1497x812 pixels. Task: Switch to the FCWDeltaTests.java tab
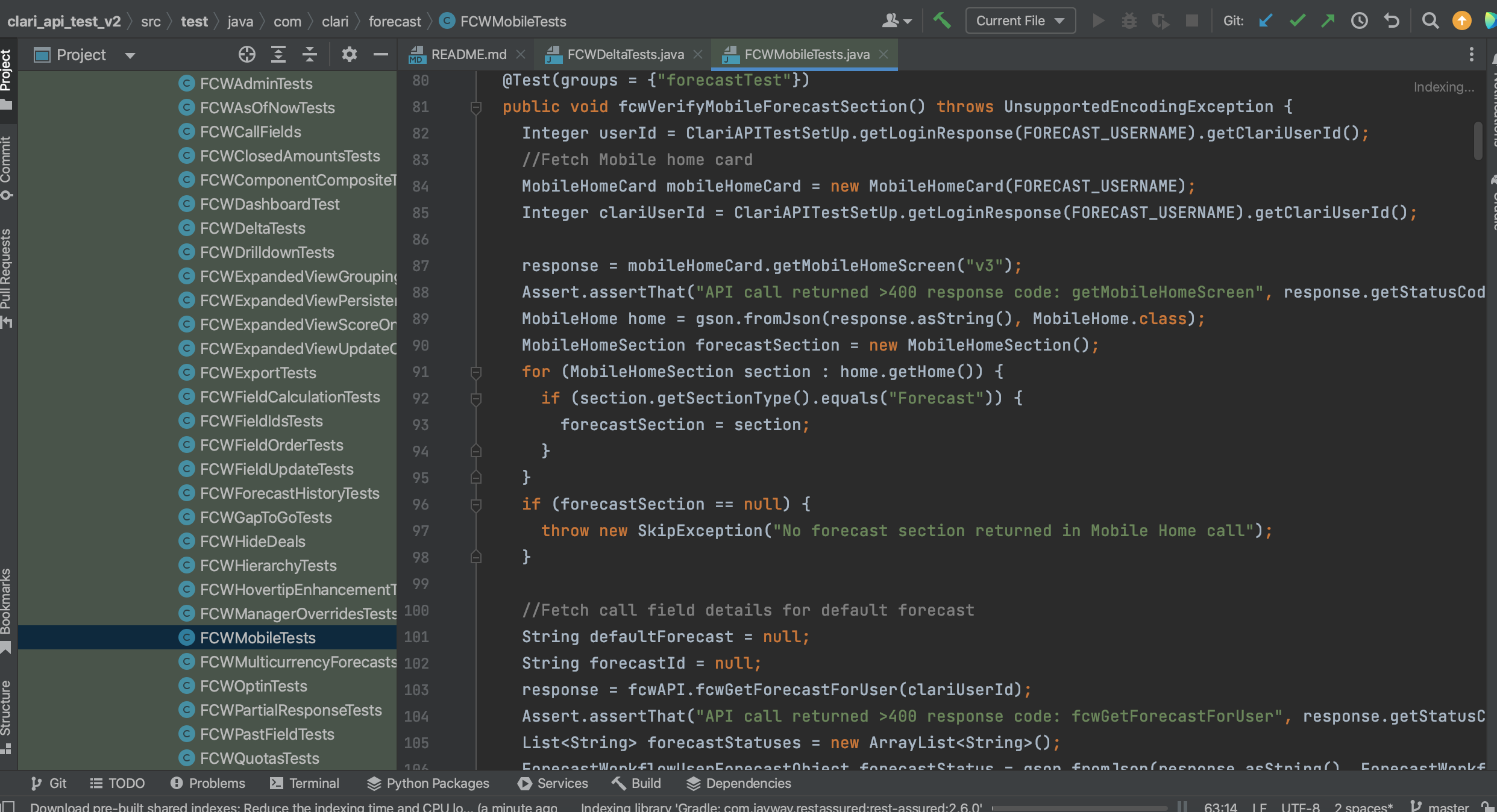625,55
